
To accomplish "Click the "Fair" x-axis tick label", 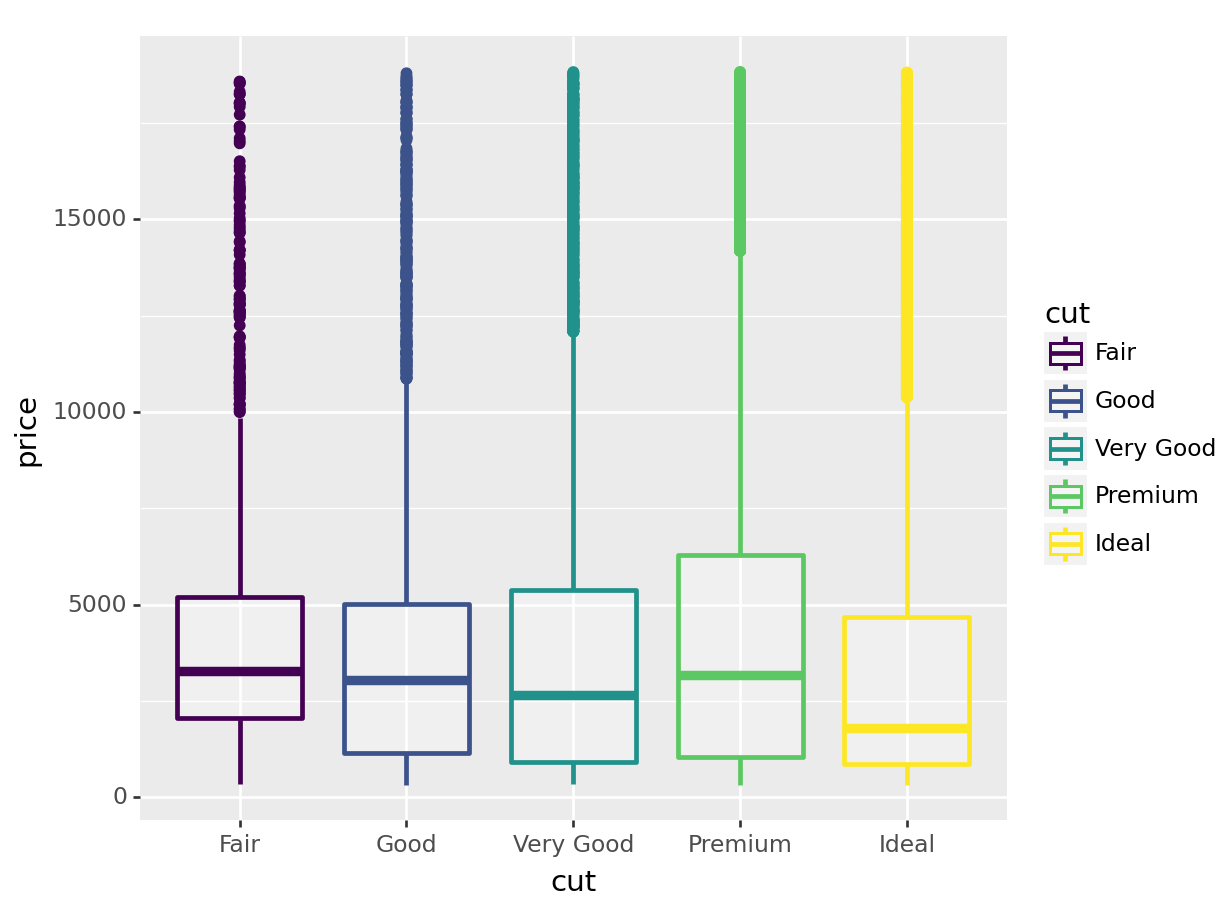I will (x=240, y=845).
